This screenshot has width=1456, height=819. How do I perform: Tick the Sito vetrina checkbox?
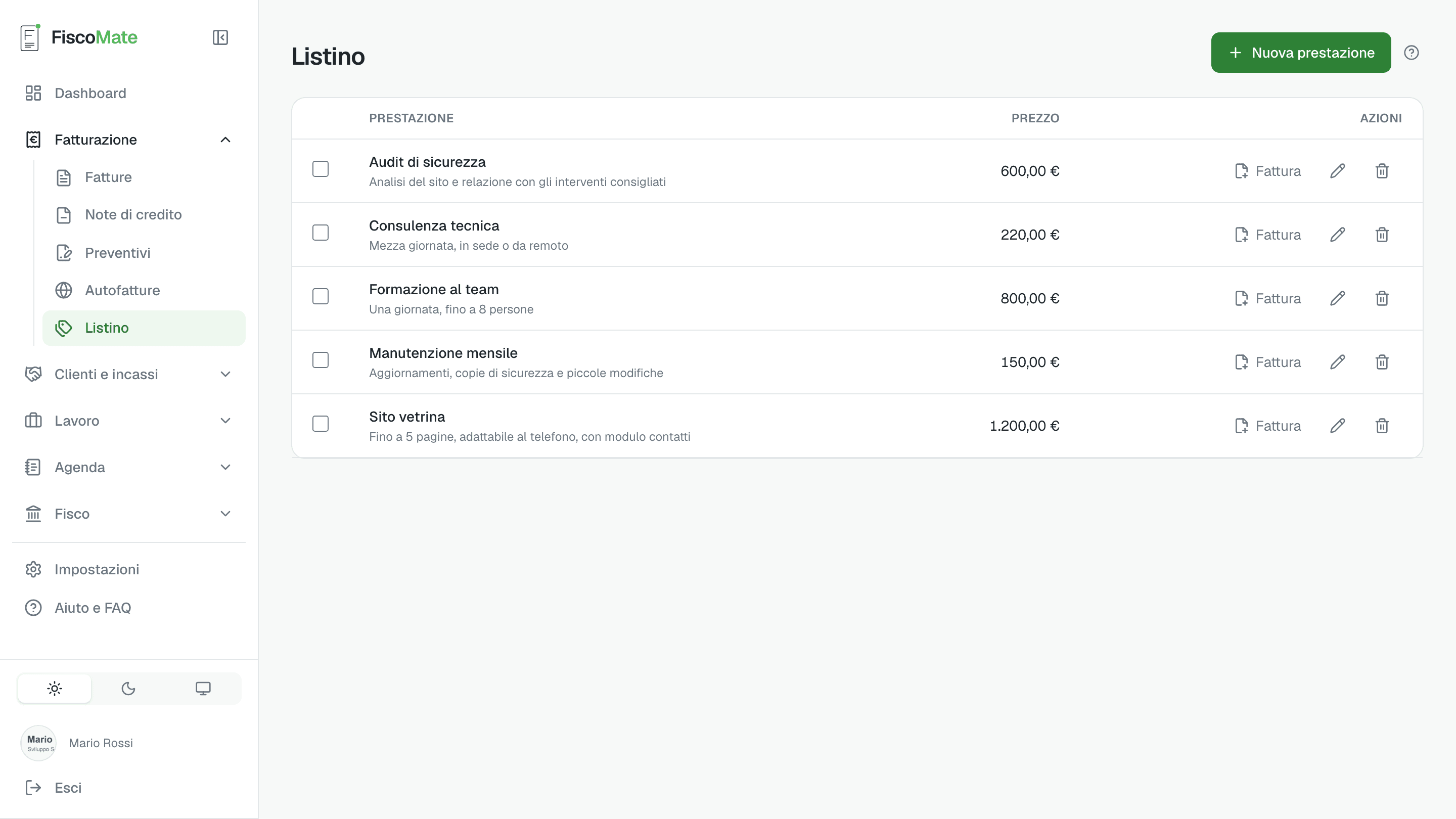[321, 424]
